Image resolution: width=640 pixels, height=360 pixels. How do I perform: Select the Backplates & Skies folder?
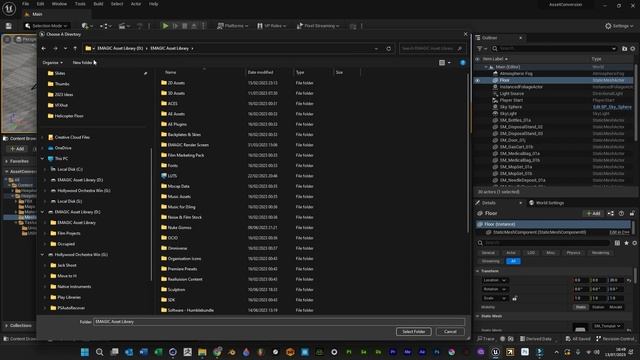pos(184,134)
